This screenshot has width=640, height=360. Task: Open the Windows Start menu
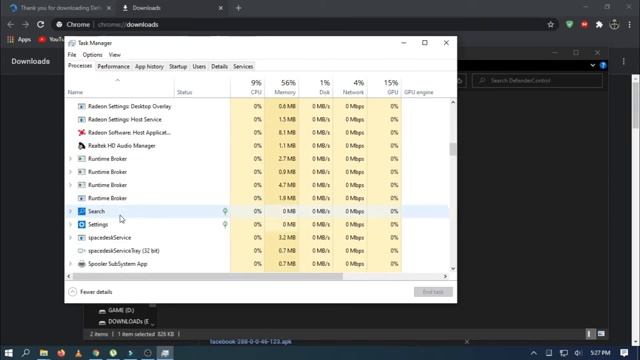click(x=8, y=353)
